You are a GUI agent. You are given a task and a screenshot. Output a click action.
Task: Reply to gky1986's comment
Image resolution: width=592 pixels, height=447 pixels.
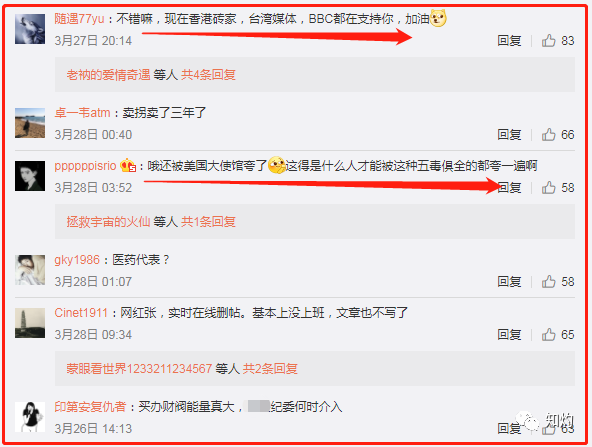(509, 282)
